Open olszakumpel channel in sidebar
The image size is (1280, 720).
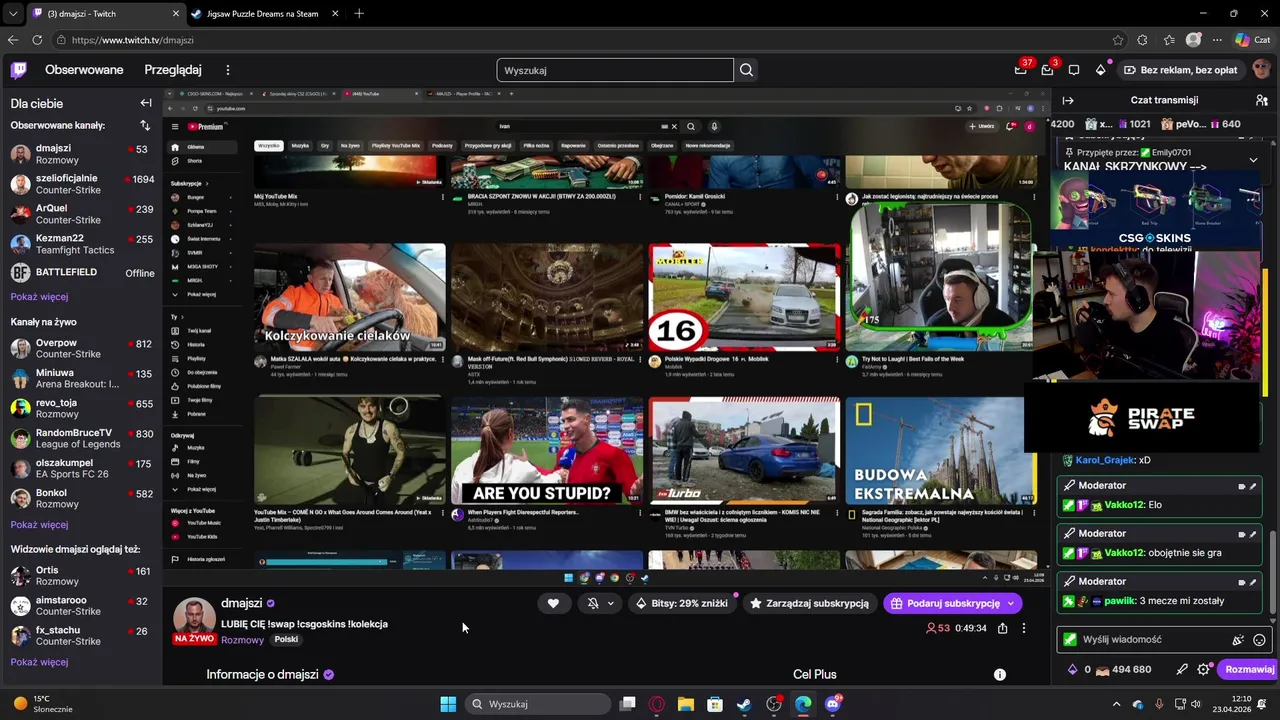(x=82, y=468)
